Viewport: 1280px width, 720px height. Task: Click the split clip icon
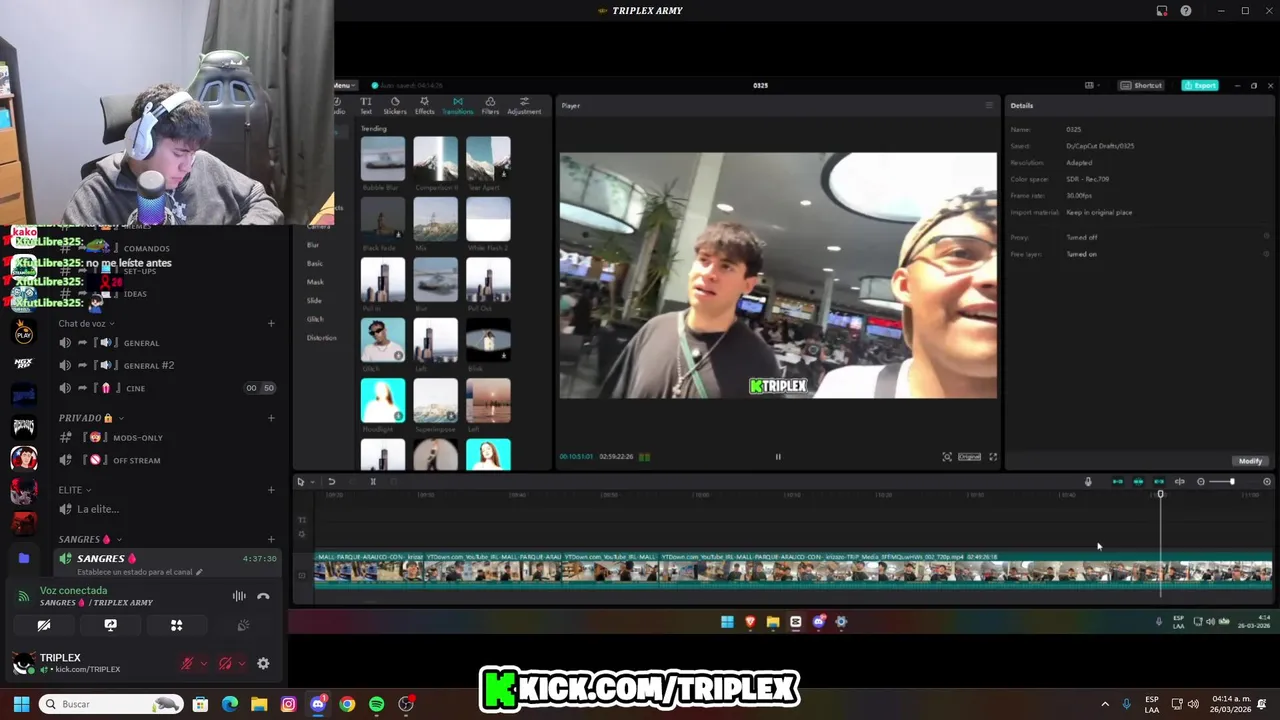click(373, 482)
